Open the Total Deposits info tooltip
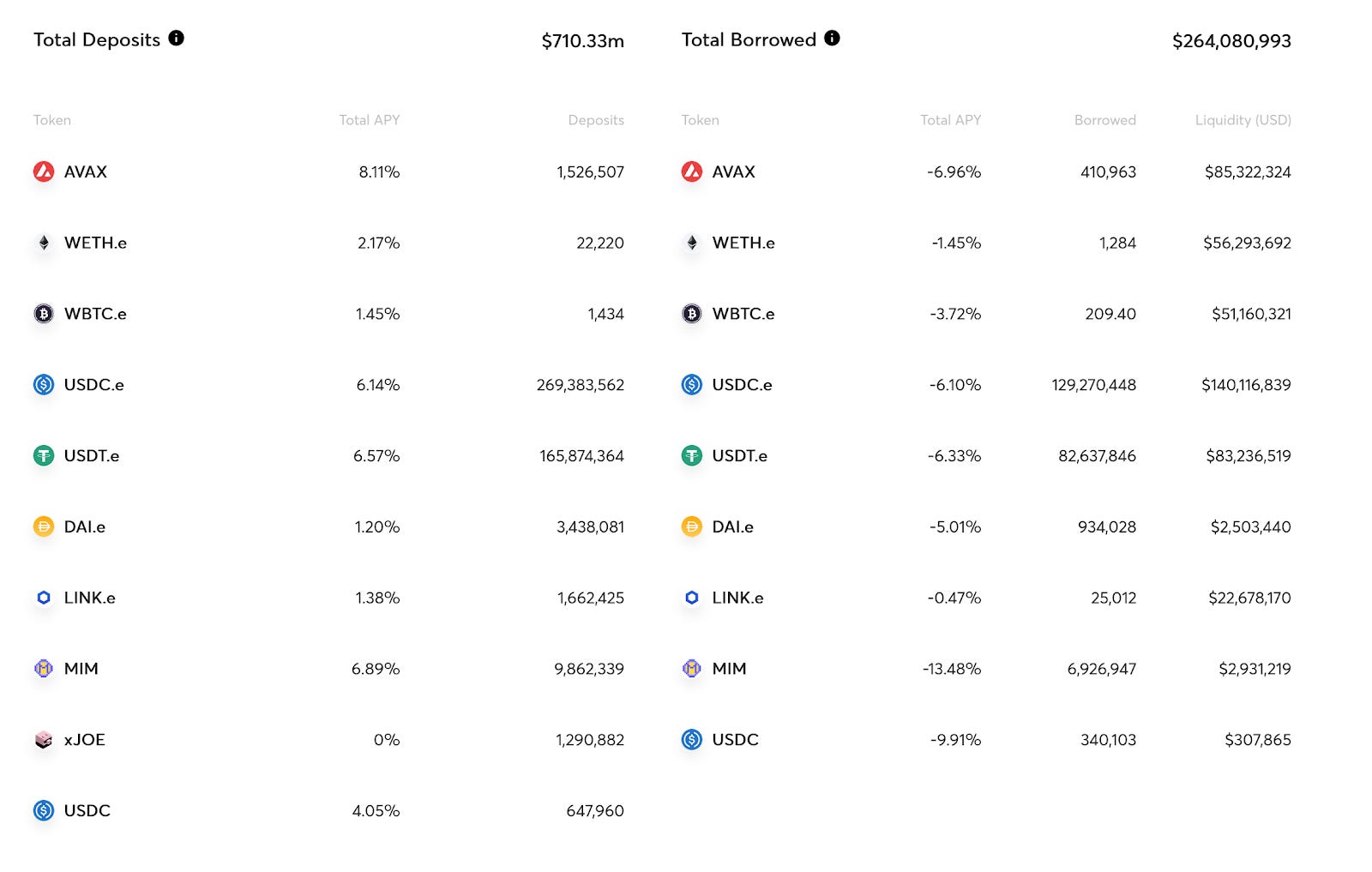 pyautogui.click(x=177, y=38)
